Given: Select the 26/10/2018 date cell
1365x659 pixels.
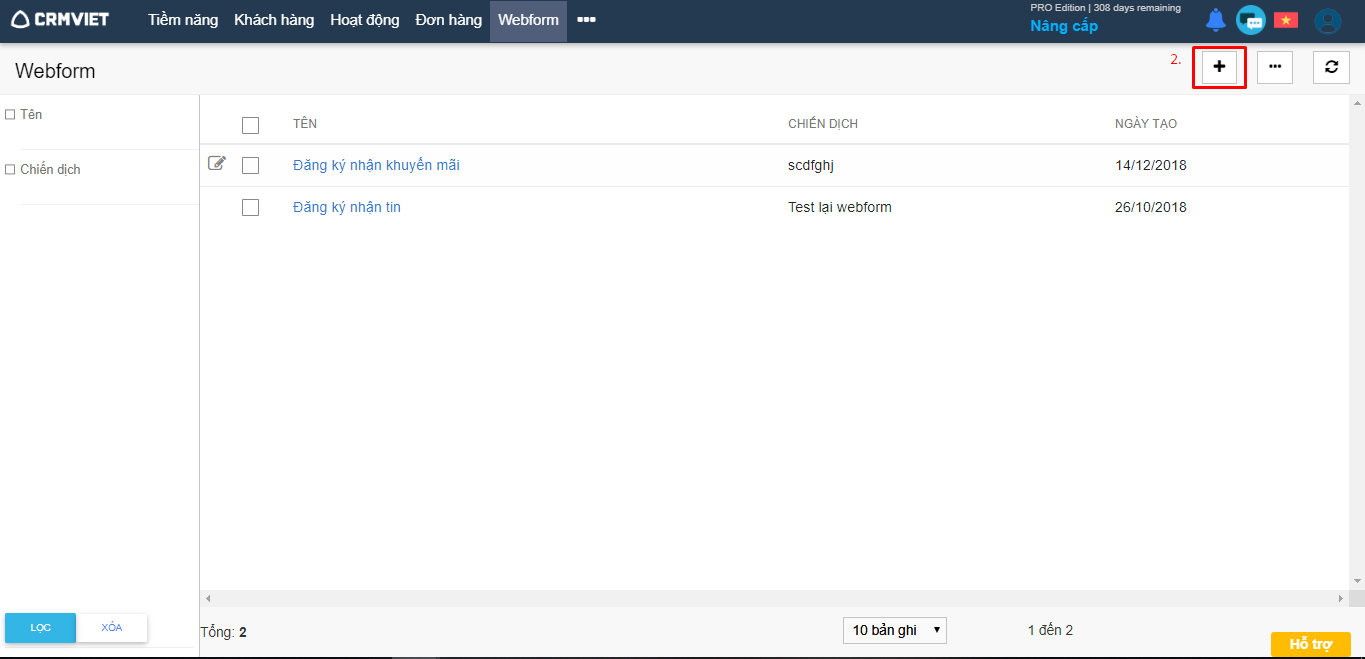Looking at the screenshot, I should point(1151,207).
